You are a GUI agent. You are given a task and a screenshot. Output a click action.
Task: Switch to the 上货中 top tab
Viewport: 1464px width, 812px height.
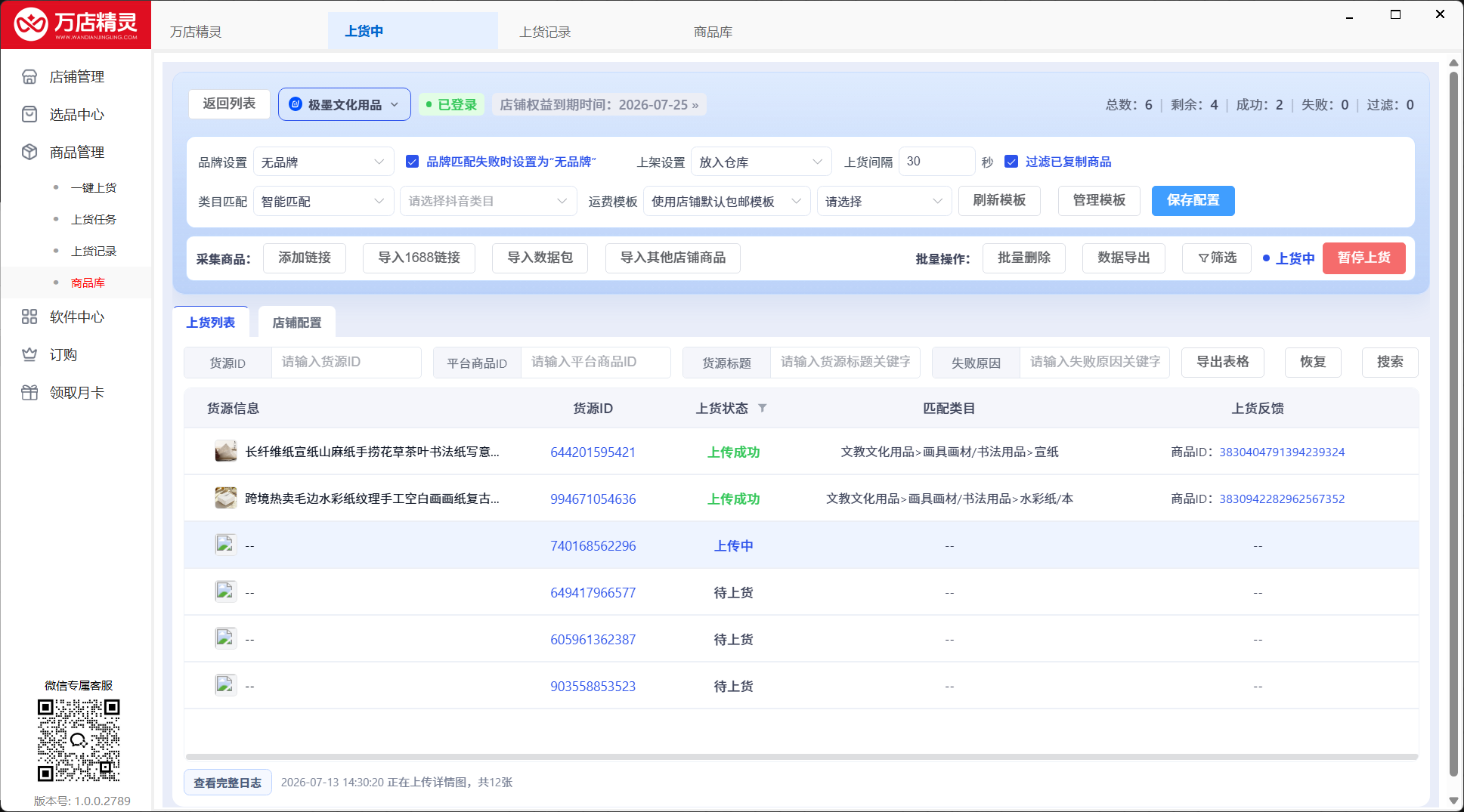[x=413, y=31]
